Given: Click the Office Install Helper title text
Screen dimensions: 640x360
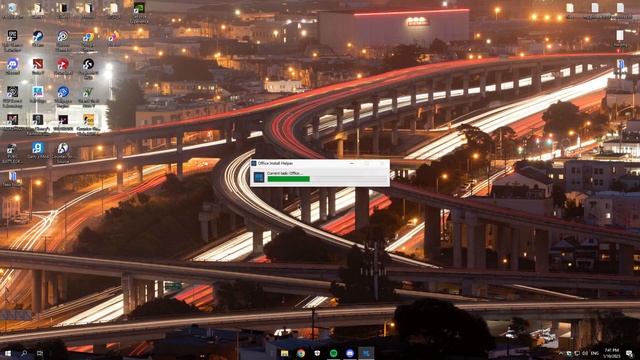Looking at the screenshot, I should [x=276, y=163].
